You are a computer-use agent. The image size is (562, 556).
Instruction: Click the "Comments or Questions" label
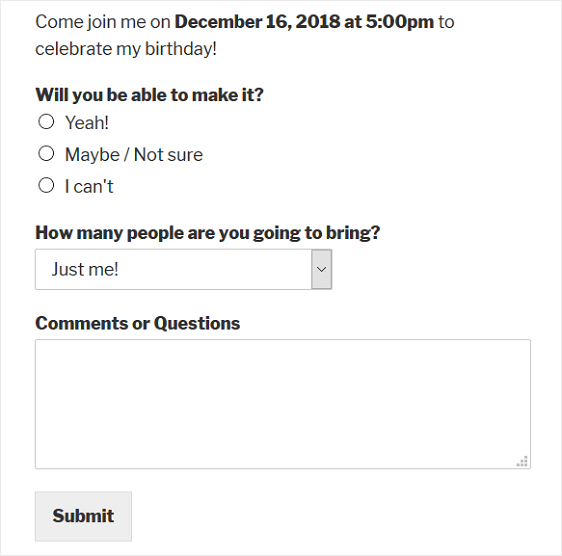138,323
